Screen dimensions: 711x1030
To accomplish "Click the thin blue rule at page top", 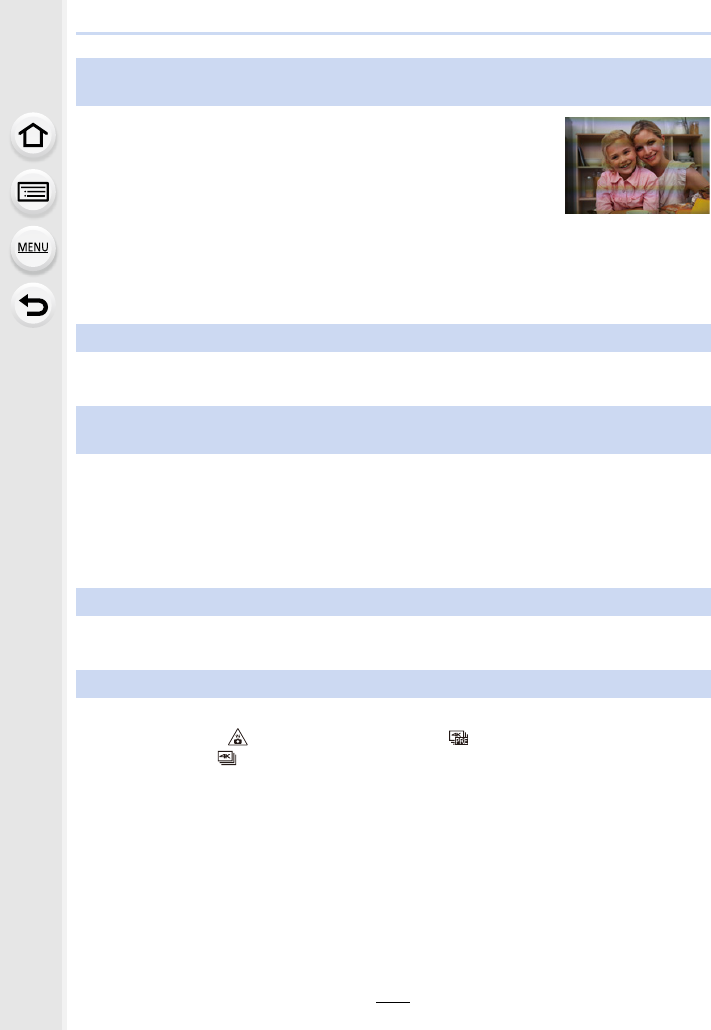I will tap(393, 33).
